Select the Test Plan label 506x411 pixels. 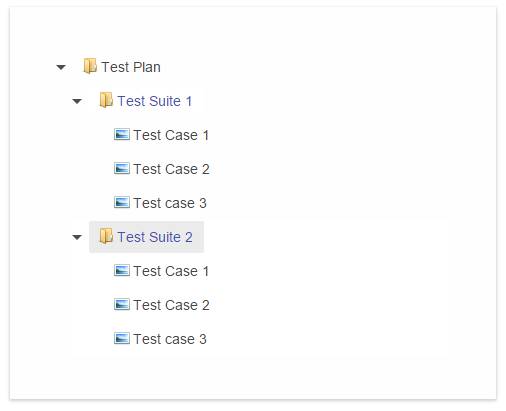point(131,67)
